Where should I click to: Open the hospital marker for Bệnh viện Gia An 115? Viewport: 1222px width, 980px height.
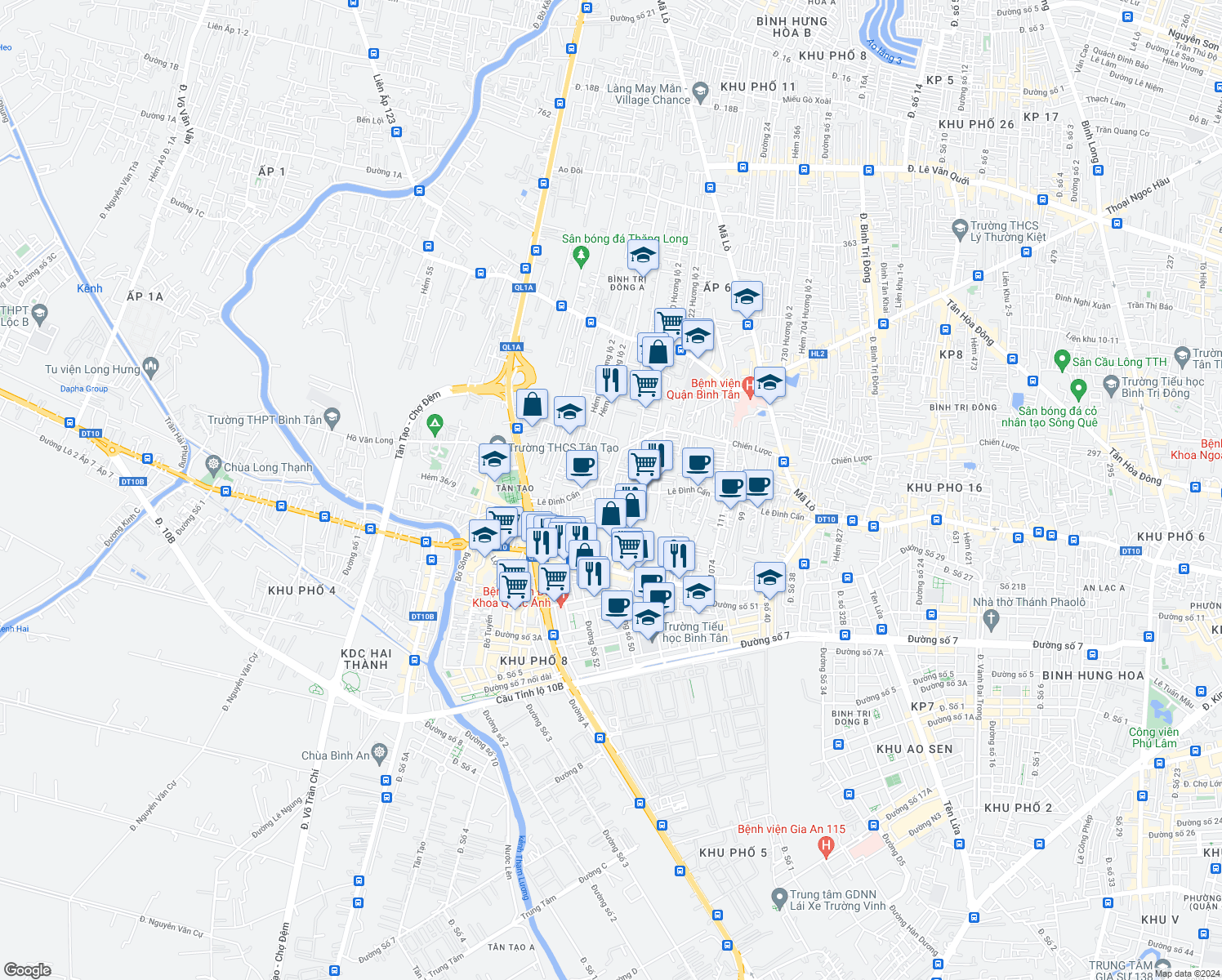825,847
